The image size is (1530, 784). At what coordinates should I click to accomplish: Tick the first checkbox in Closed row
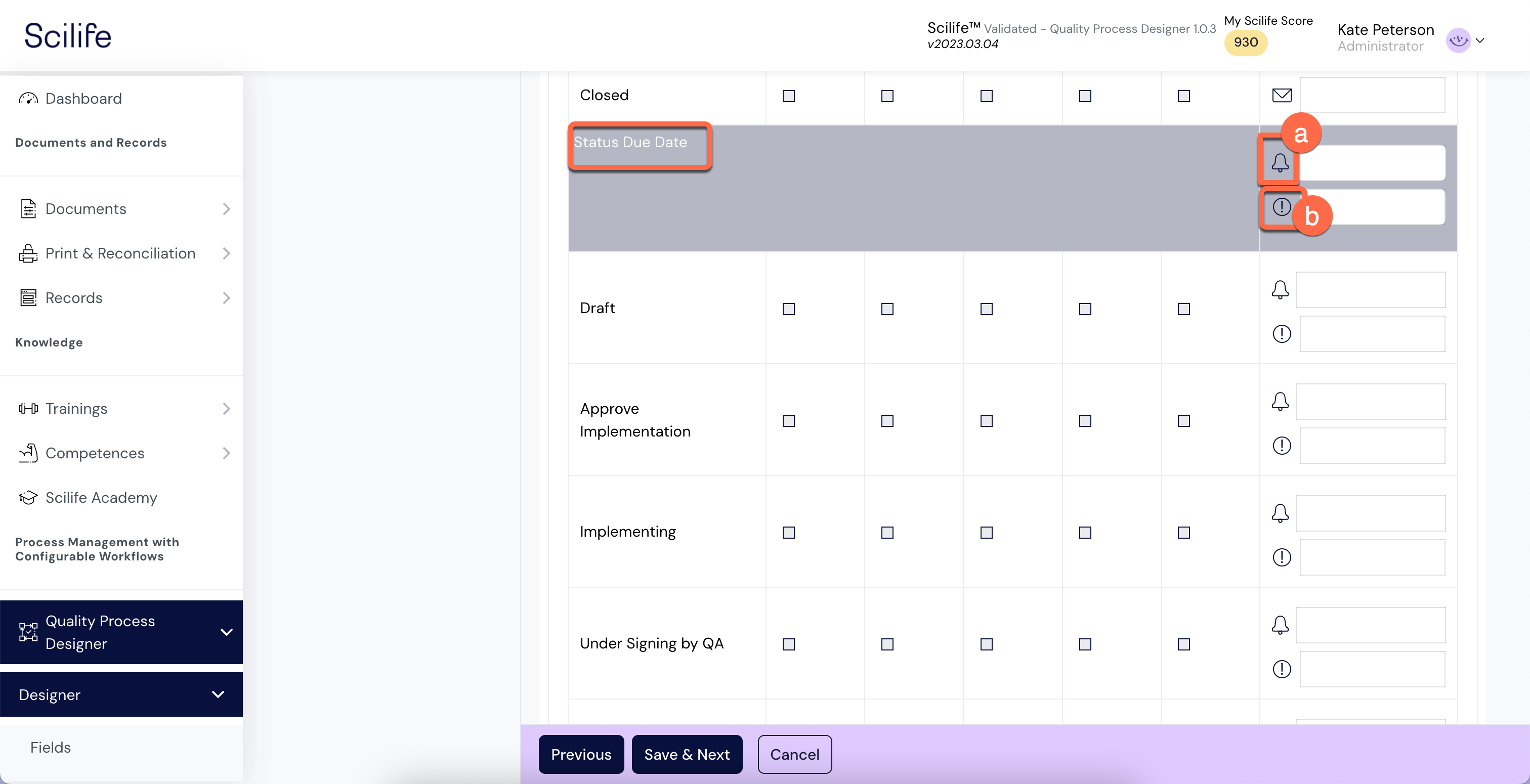(788, 96)
